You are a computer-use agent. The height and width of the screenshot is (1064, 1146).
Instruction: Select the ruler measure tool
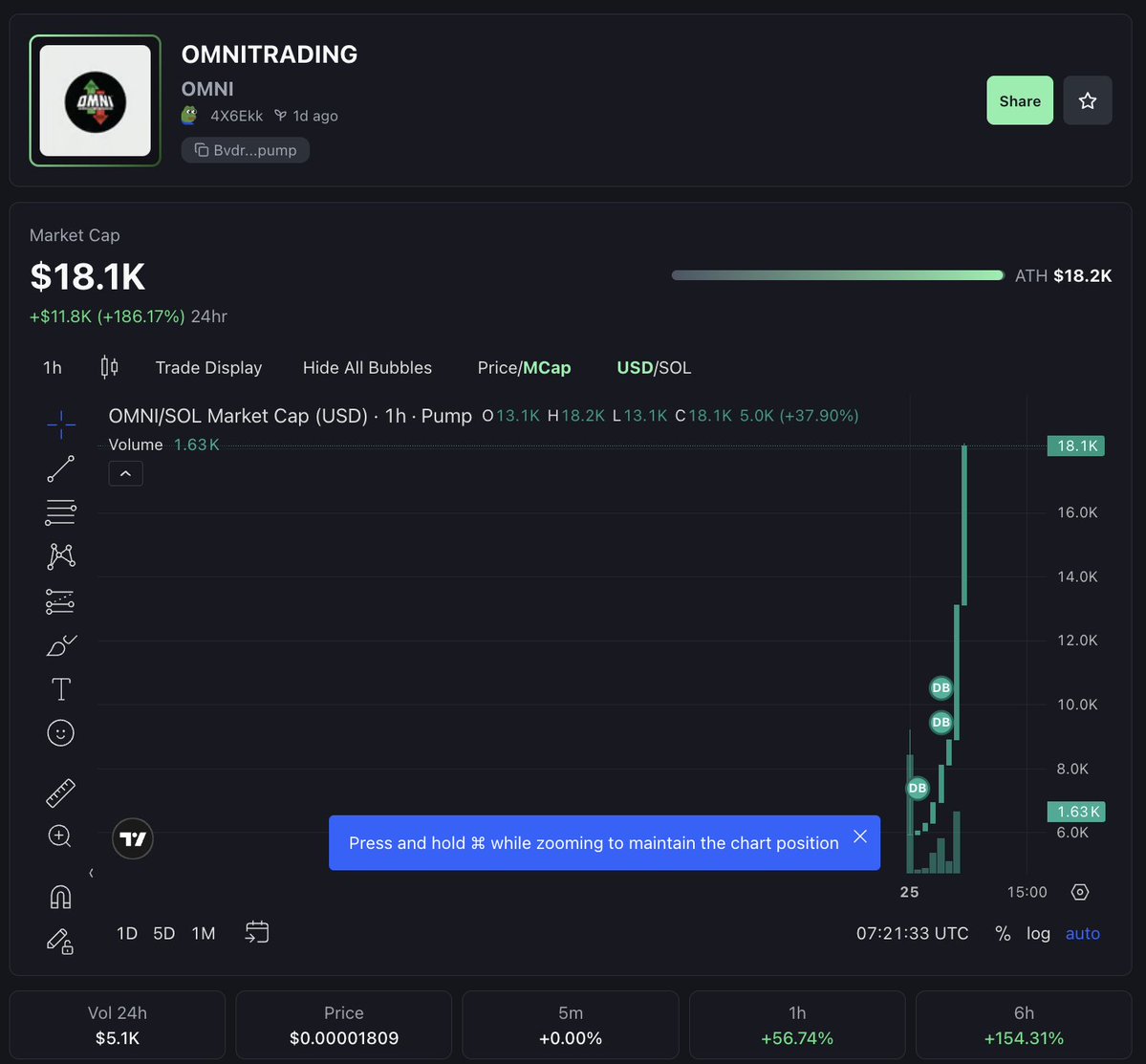click(60, 793)
